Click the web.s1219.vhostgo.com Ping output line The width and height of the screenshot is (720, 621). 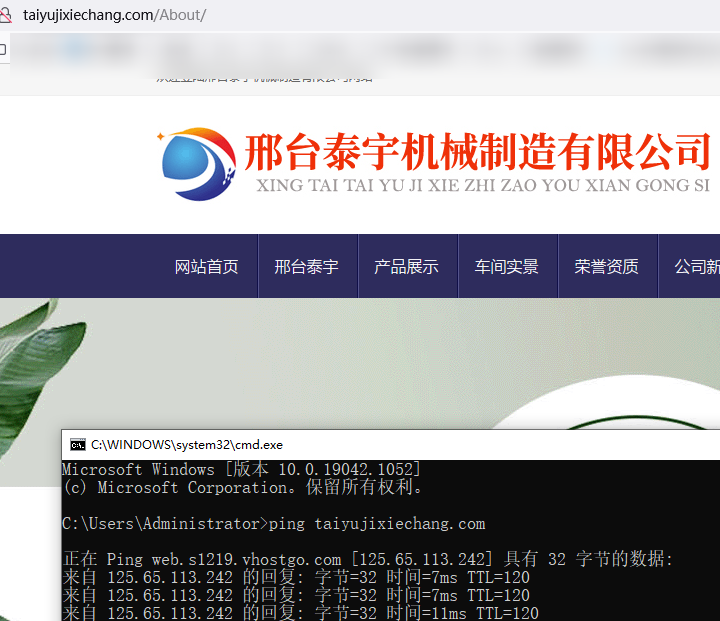tap(368, 560)
